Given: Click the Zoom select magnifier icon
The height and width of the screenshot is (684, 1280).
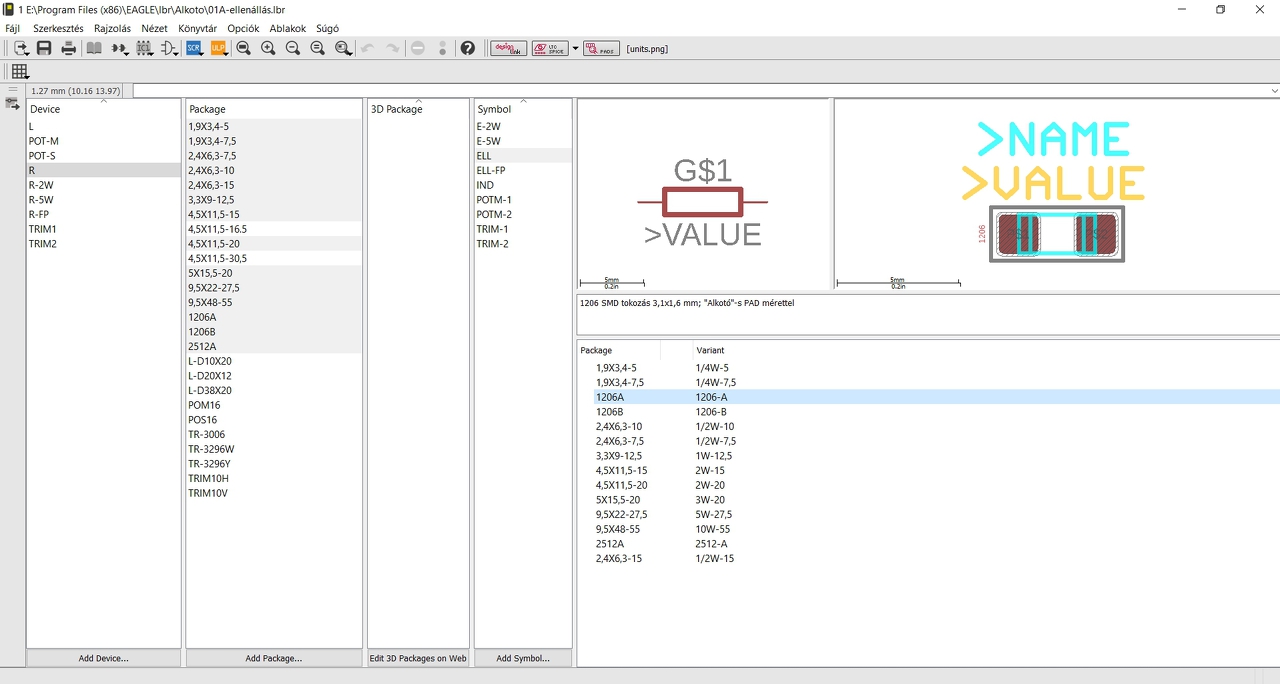Looking at the screenshot, I should pyautogui.click(x=343, y=48).
